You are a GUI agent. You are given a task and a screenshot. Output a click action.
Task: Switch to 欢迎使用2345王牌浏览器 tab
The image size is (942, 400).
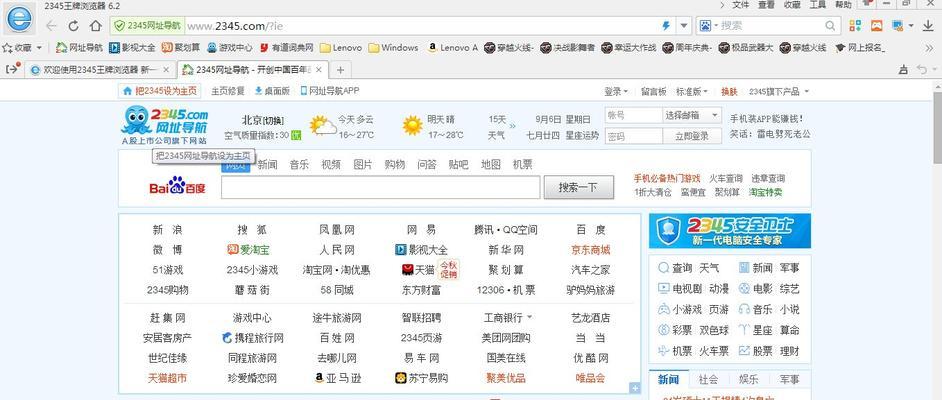(100, 70)
